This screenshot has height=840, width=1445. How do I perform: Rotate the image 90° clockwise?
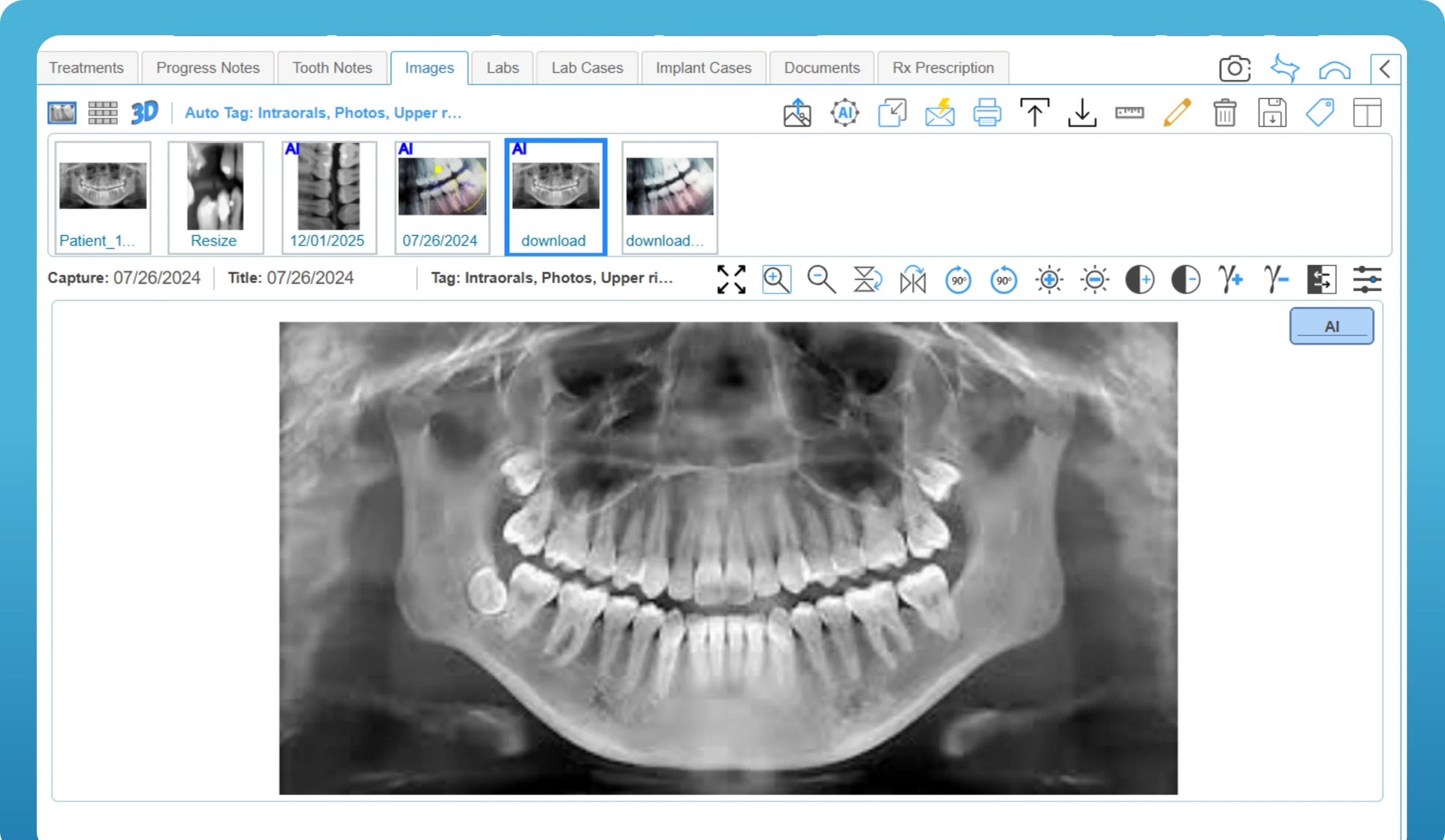click(x=958, y=280)
